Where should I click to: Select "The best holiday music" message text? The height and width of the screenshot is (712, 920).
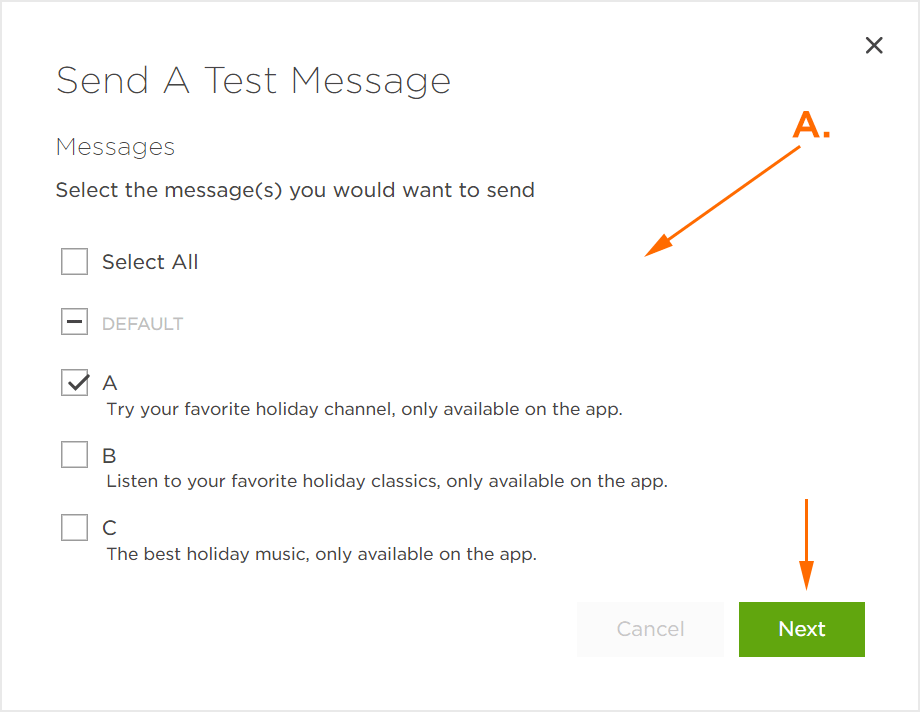coord(322,554)
